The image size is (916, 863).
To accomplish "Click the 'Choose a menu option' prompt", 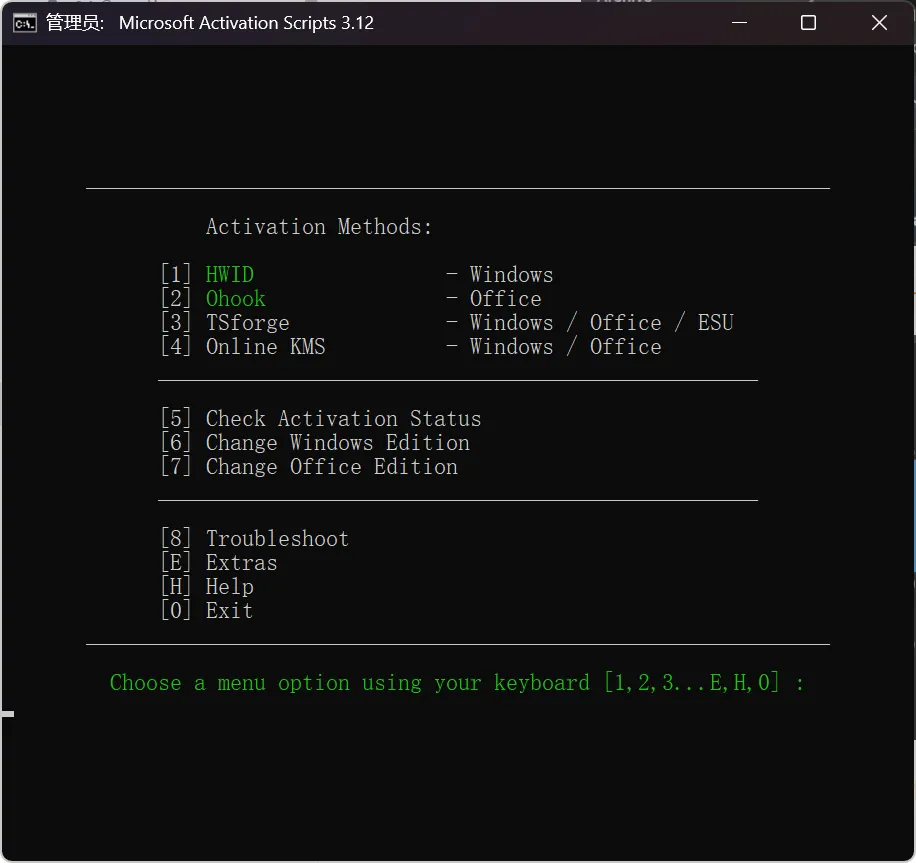I will [x=457, y=682].
